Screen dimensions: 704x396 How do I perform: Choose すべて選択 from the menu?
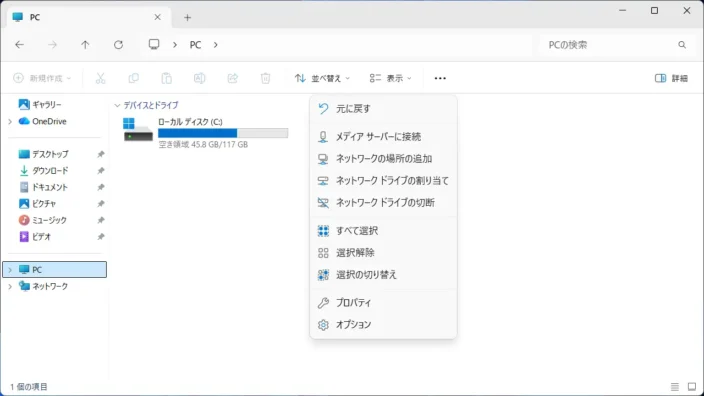click(383, 231)
